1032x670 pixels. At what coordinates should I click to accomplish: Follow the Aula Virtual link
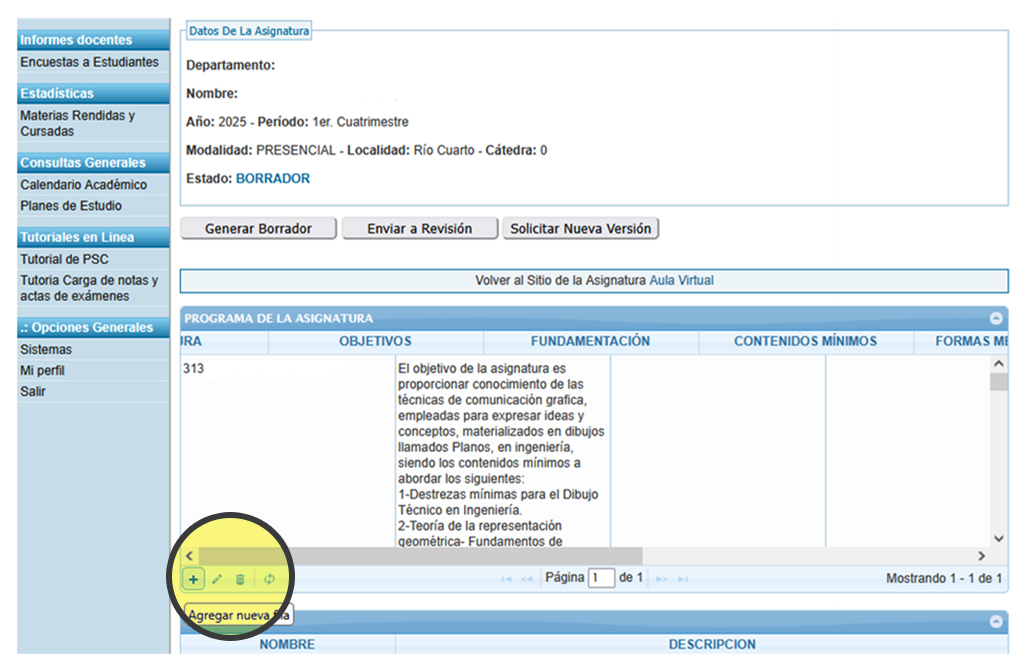click(682, 281)
